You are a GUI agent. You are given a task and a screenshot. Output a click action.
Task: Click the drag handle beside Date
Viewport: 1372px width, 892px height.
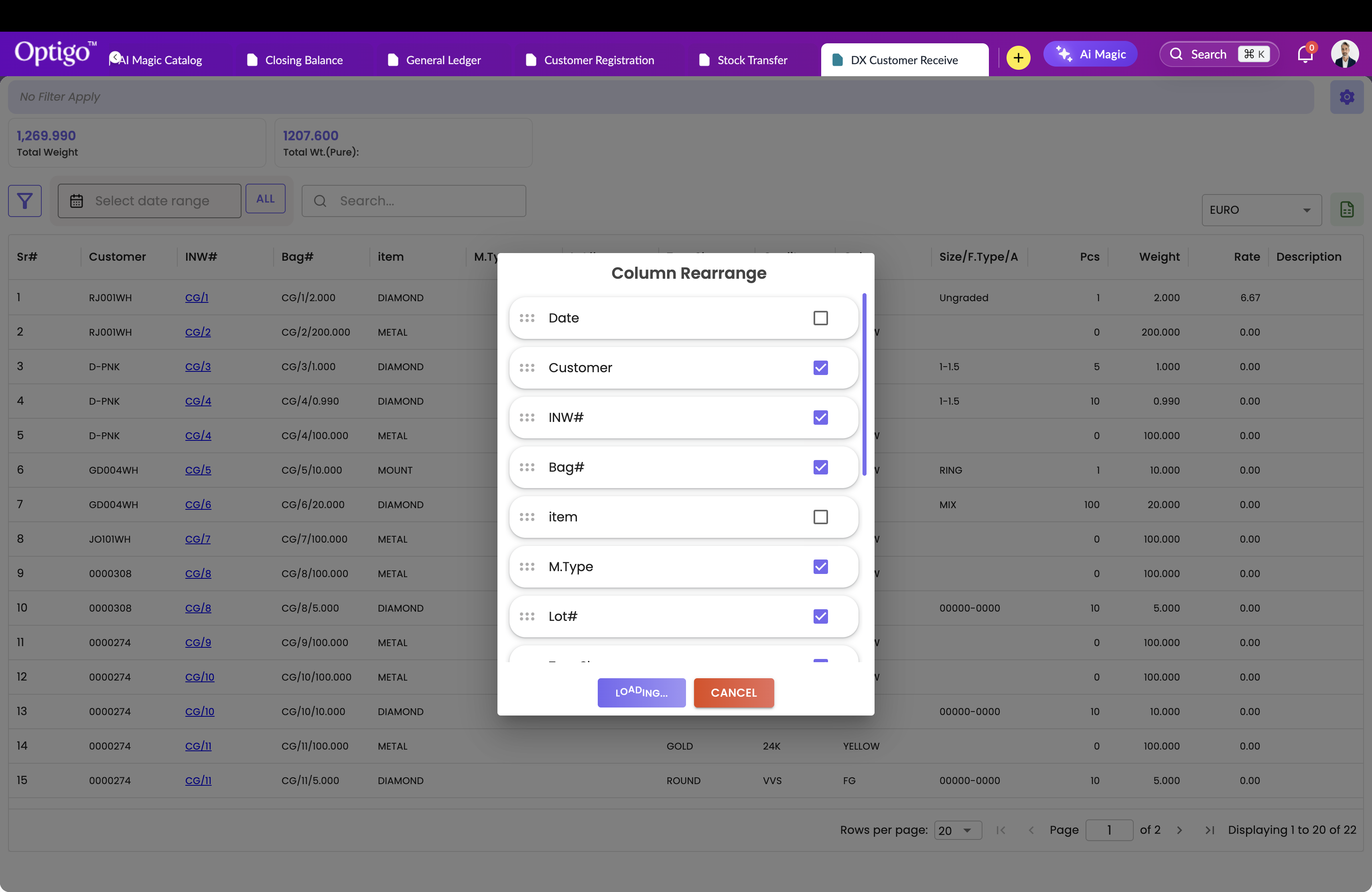[527, 318]
